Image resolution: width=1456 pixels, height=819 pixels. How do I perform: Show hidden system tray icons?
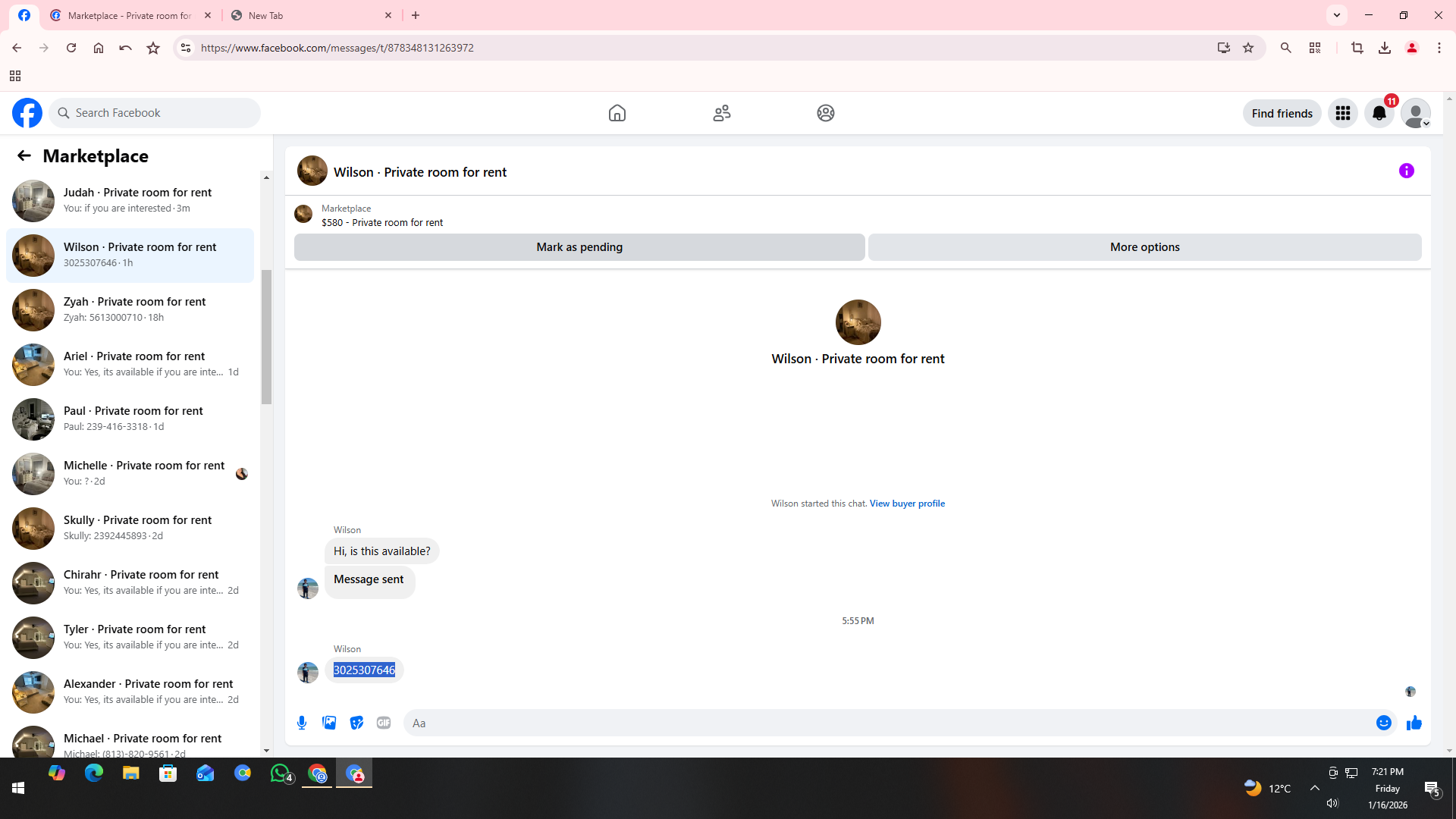(x=1314, y=788)
